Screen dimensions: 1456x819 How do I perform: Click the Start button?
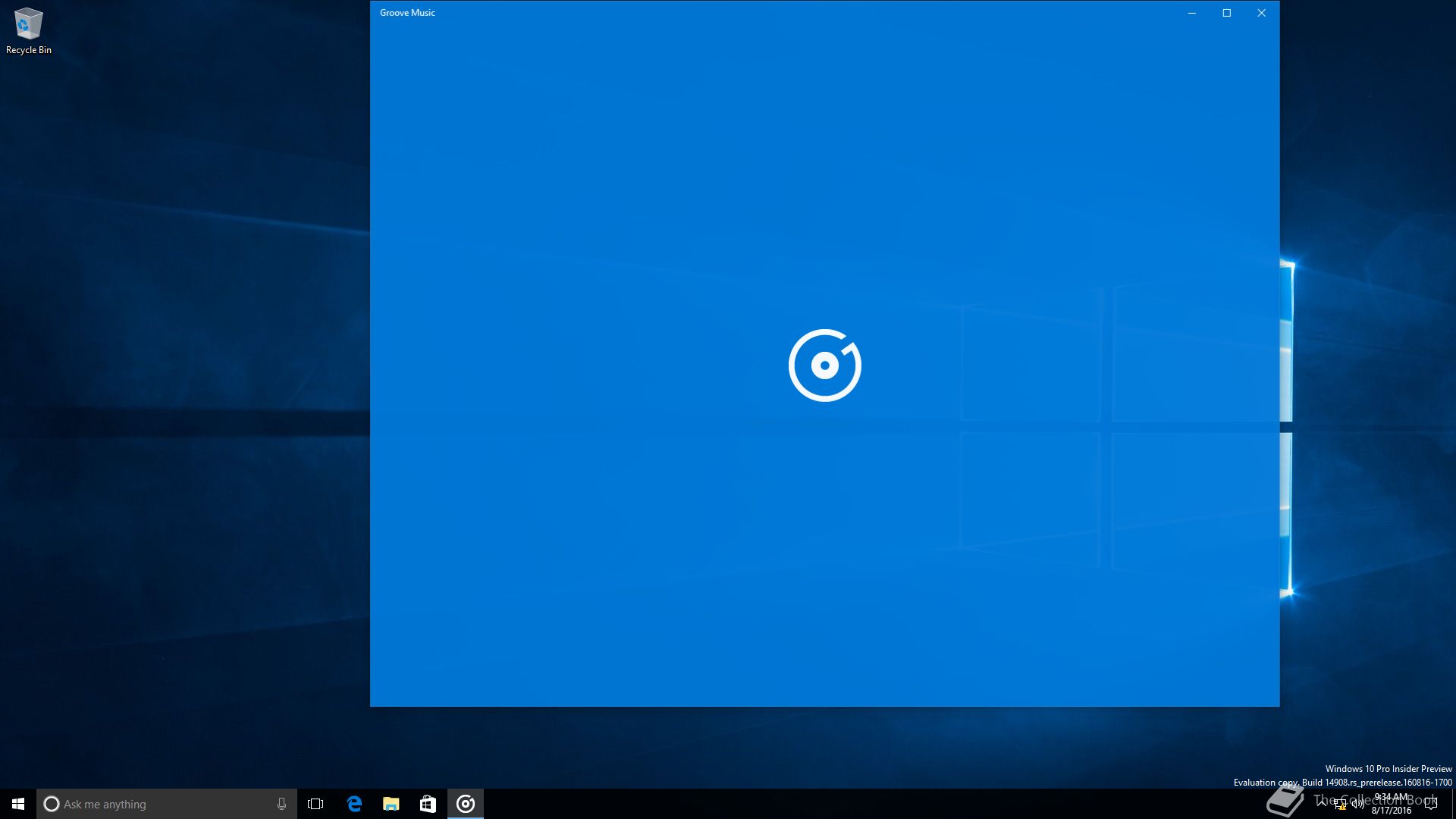pyautogui.click(x=18, y=804)
